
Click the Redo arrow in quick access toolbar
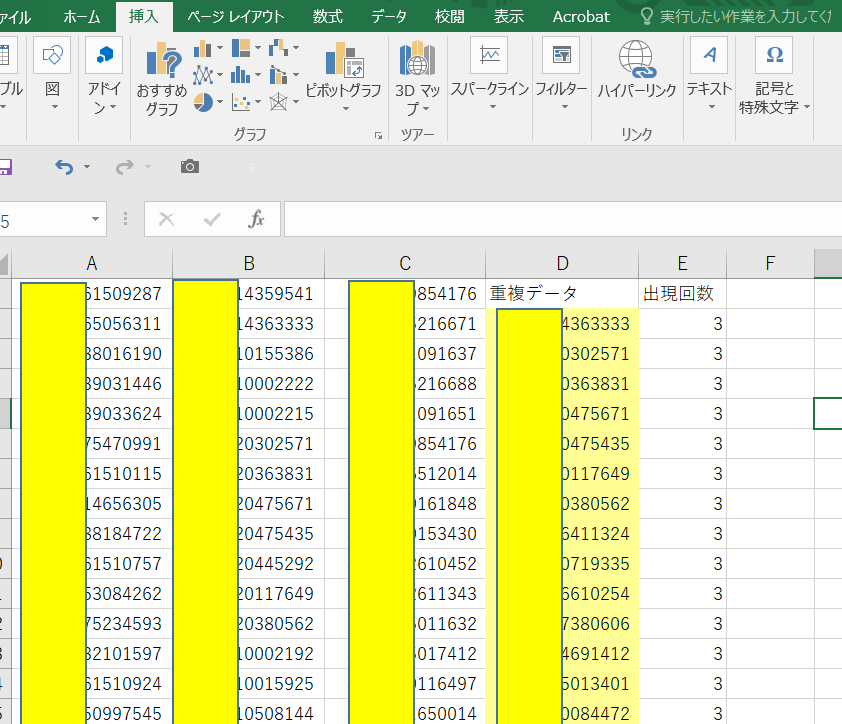[125, 167]
